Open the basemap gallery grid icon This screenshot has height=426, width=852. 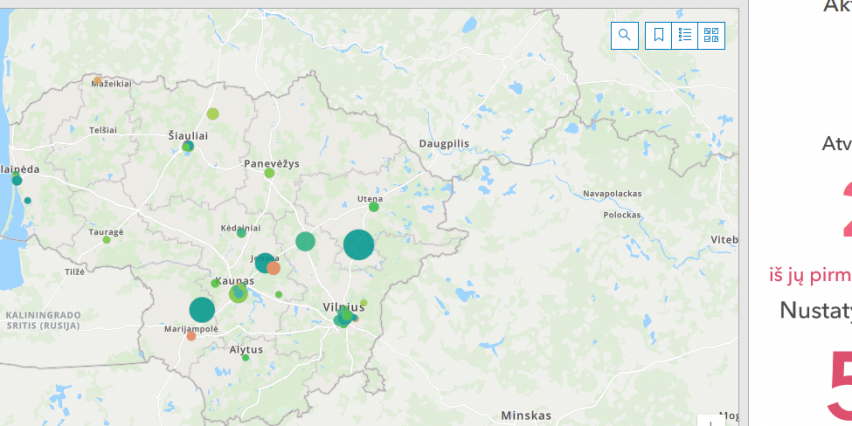tap(711, 36)
